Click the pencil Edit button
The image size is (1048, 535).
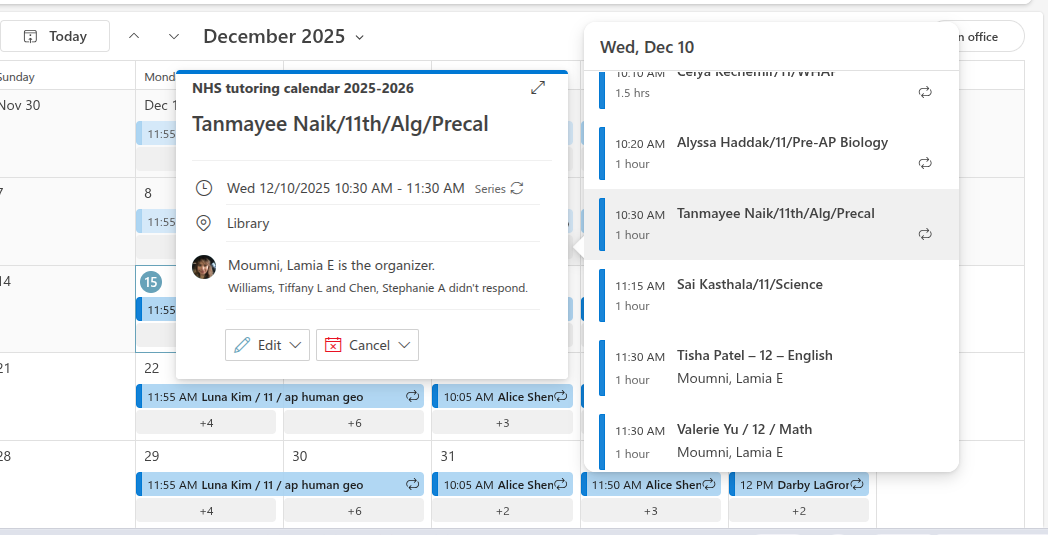pyautogui.click(x=257, y=345)
